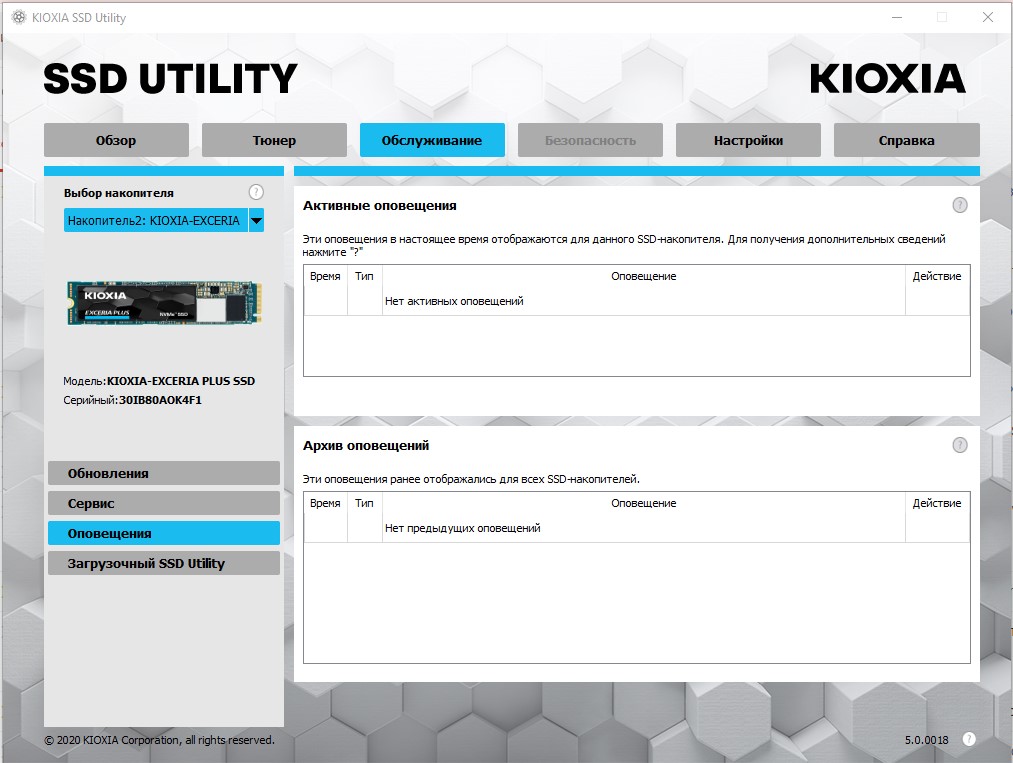Click the Действие column header in active alerts
Screen dimensions: 1013x763
pyautogui.click(x=937, y=276)
